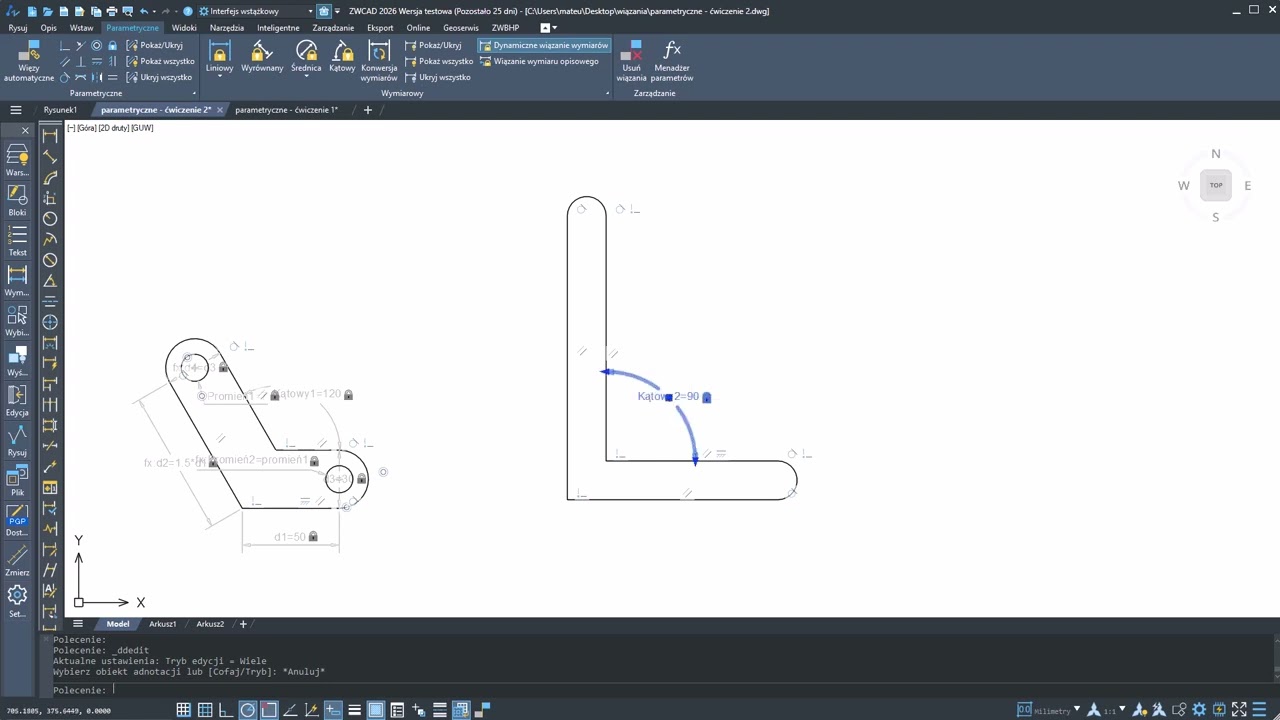Image resolution: width=1280 pixels, height=720 pixels.
Task: Click Usuń wiązania icon
Action: coord(632,61)
